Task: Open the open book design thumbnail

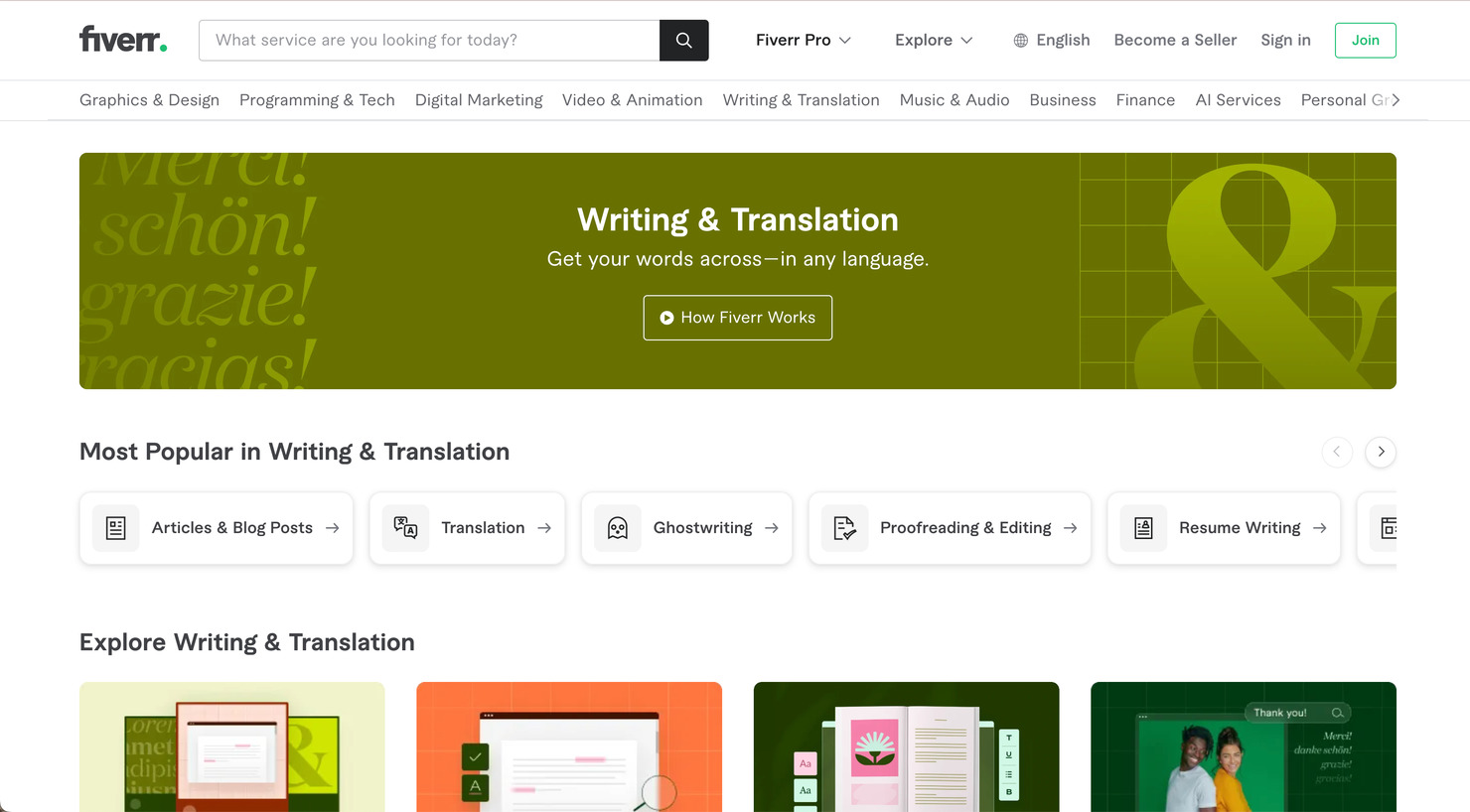Action: pos(906,746)
